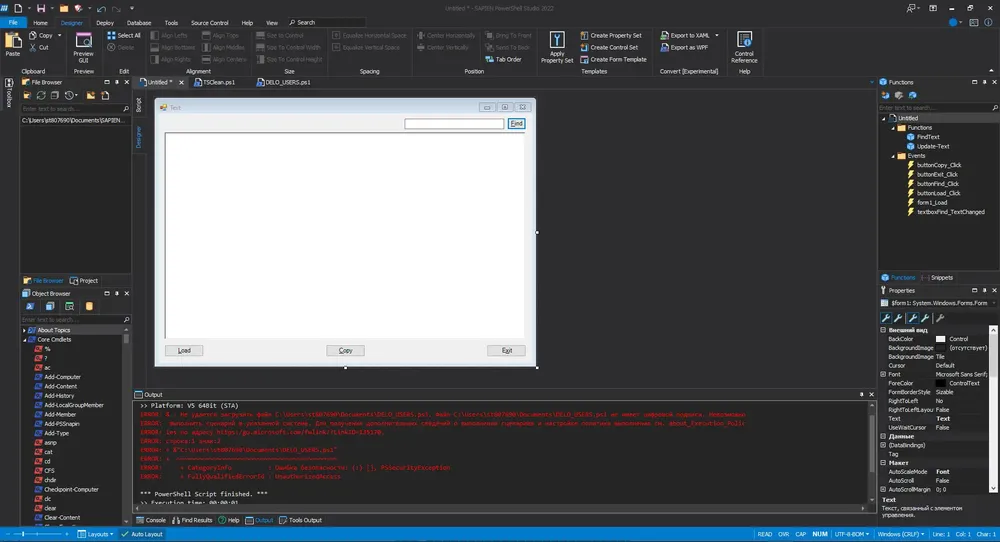Toggle CAP indicator in status bar
The image size is (1000, 542).
pyautogui.click(x=800, y=534)
